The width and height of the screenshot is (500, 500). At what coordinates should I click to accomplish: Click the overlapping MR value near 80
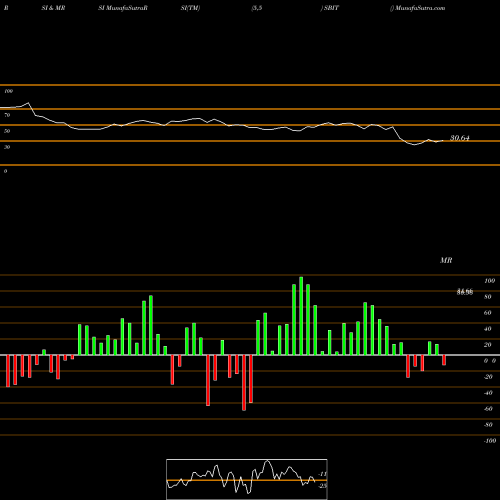point(465,292)
